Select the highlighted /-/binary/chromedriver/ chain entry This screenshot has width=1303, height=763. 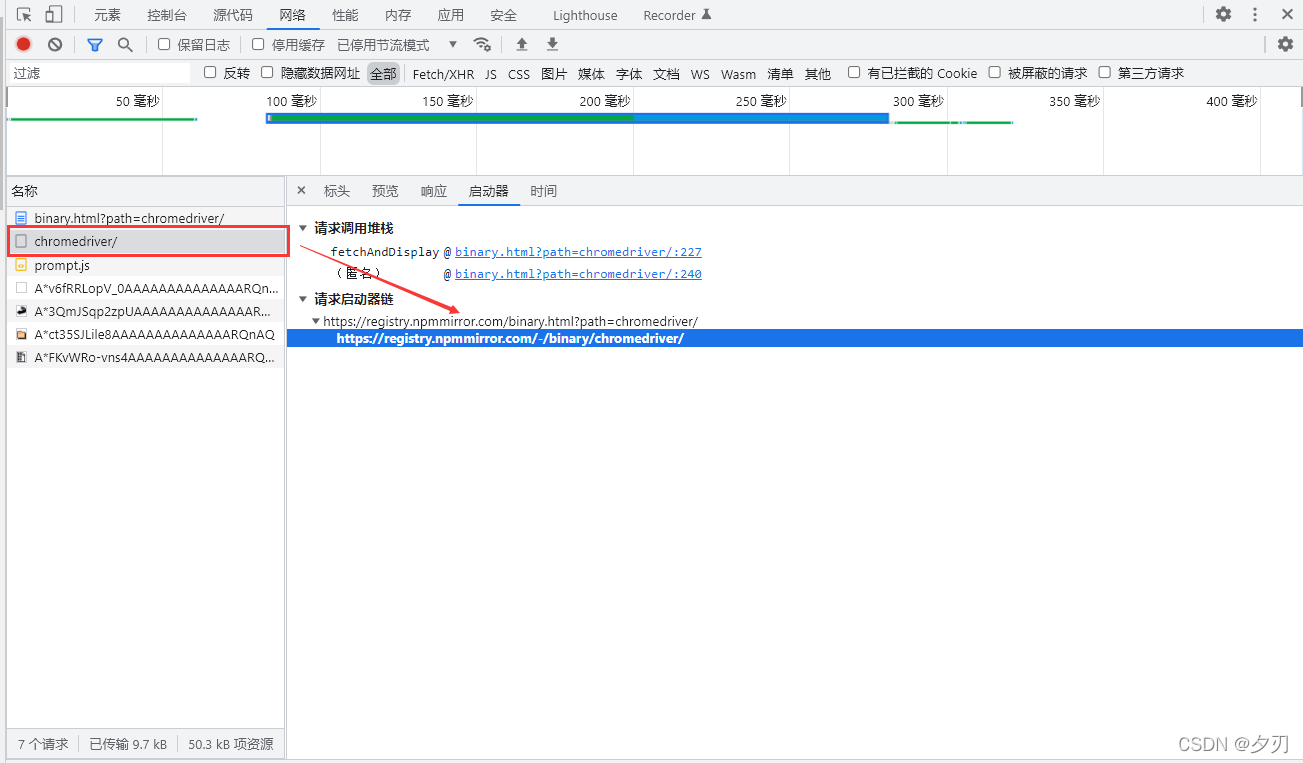(795, 338)
